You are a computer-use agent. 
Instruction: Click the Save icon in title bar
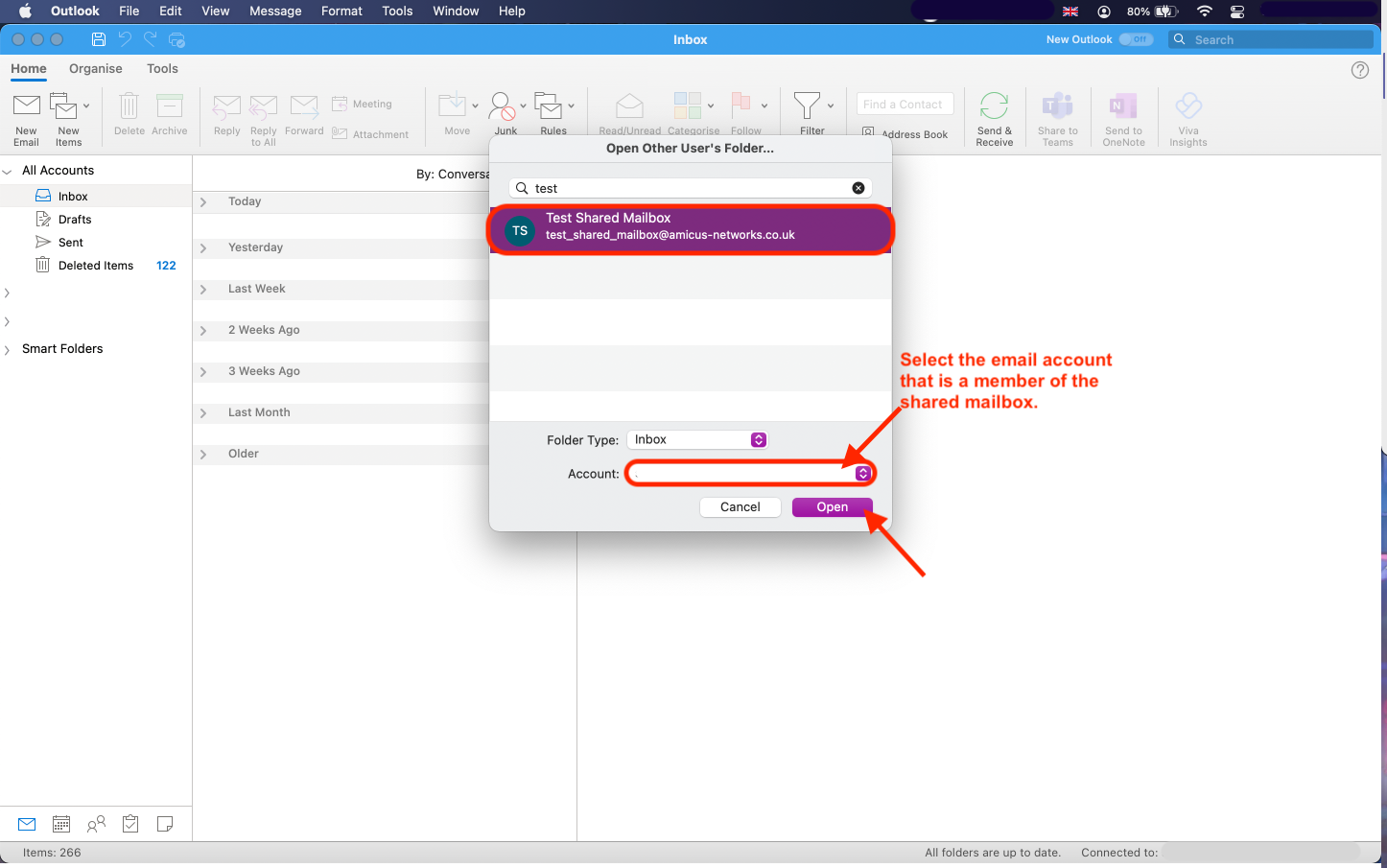coord(99,39)
